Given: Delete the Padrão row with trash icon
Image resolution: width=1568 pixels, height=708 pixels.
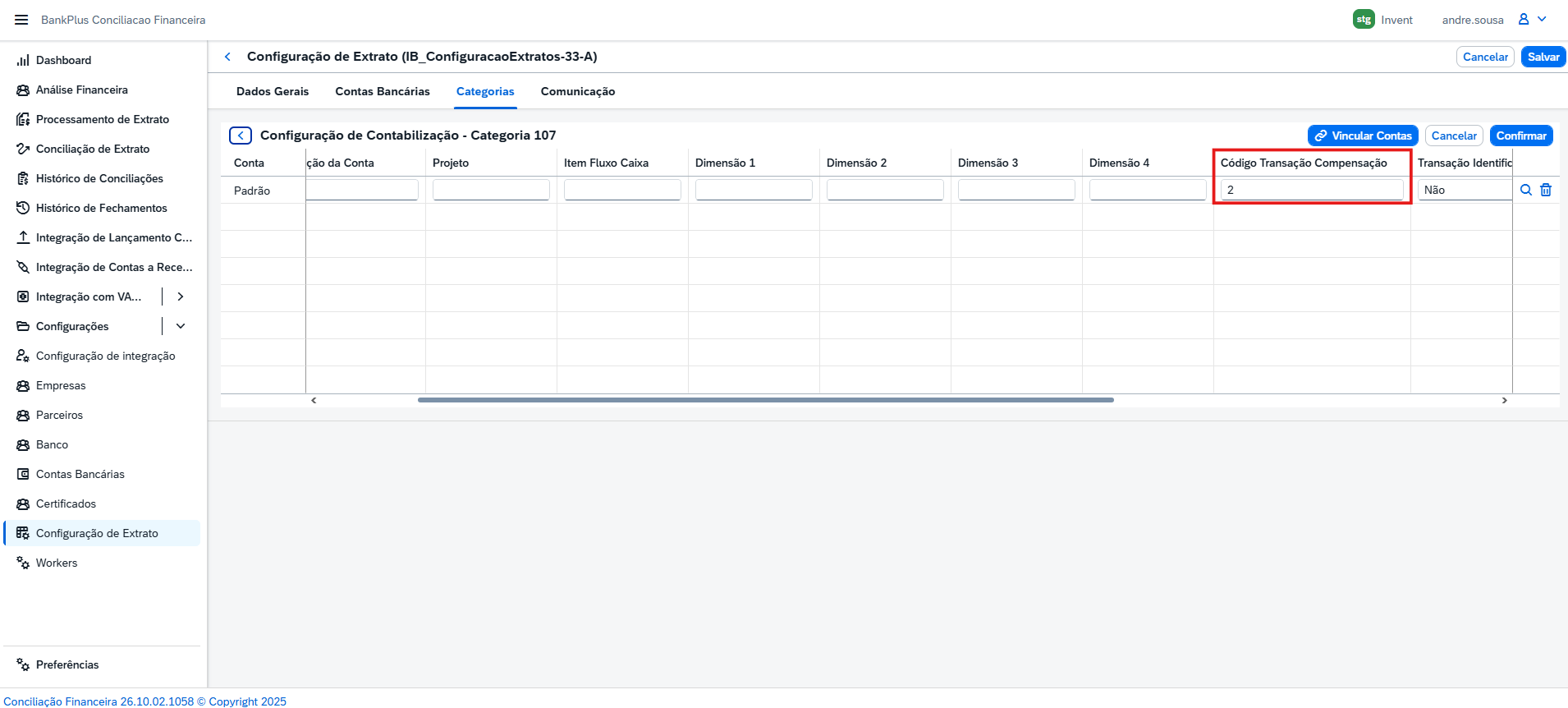Looking at the screenshot, I should click(x=1546, y=190).
